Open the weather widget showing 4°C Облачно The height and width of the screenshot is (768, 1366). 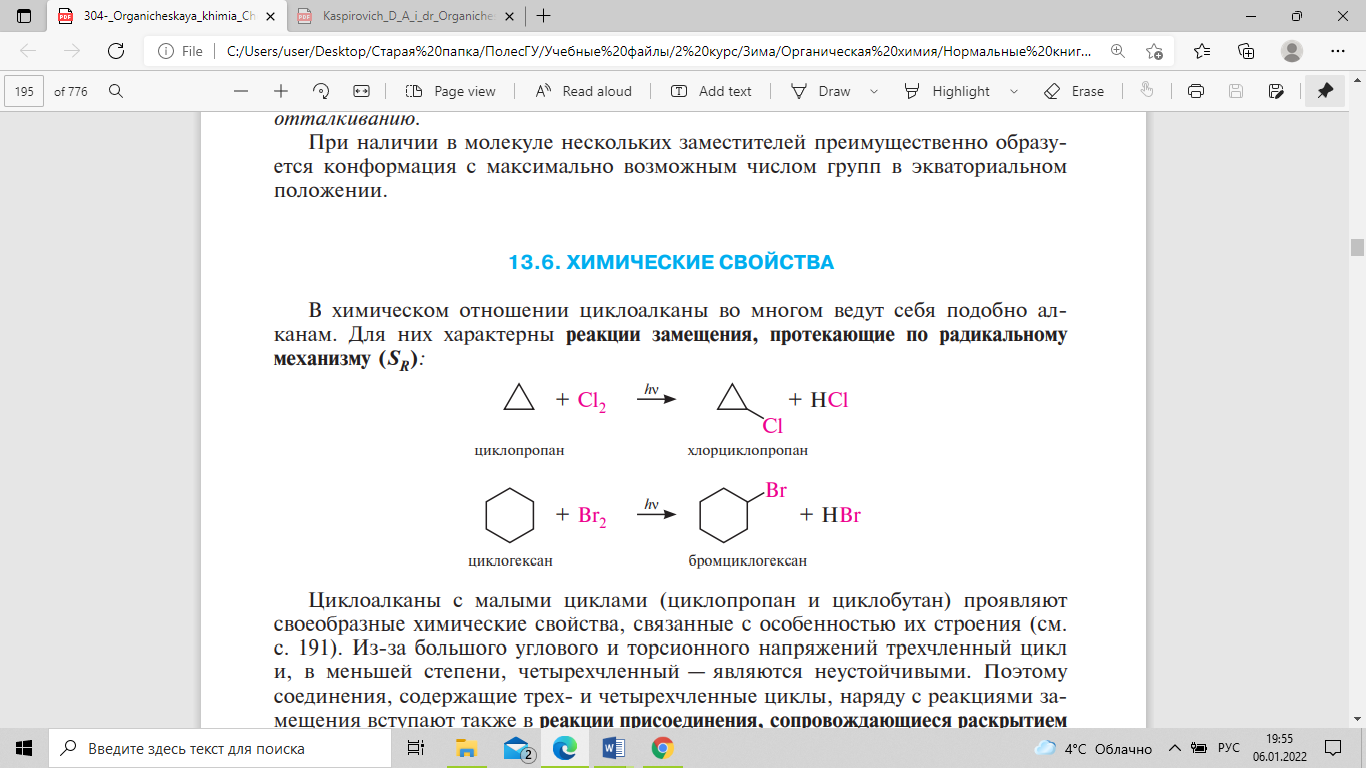tap(1092, 748)
